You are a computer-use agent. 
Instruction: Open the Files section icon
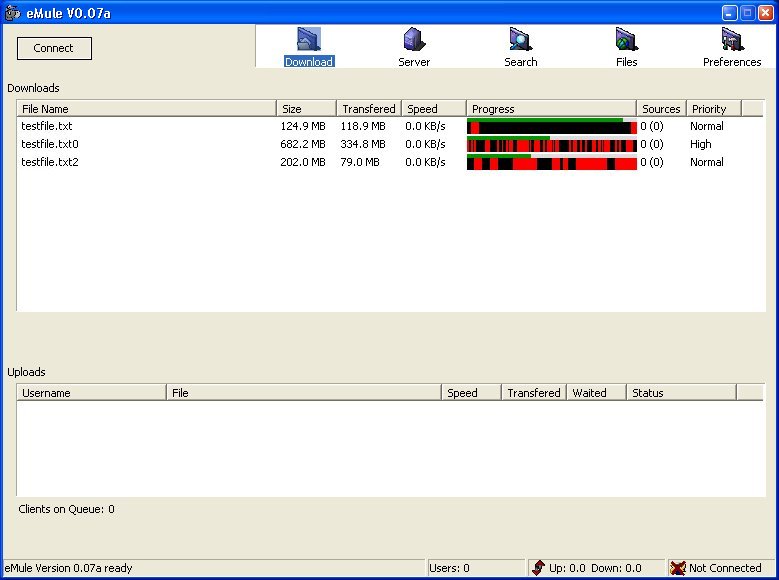click(x=626, y=39)
